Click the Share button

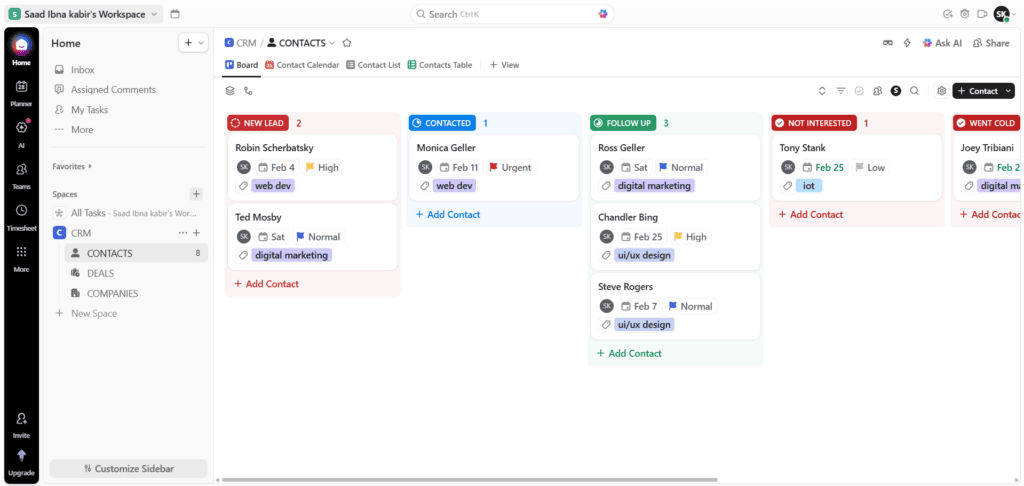click(x=991, y=43)
